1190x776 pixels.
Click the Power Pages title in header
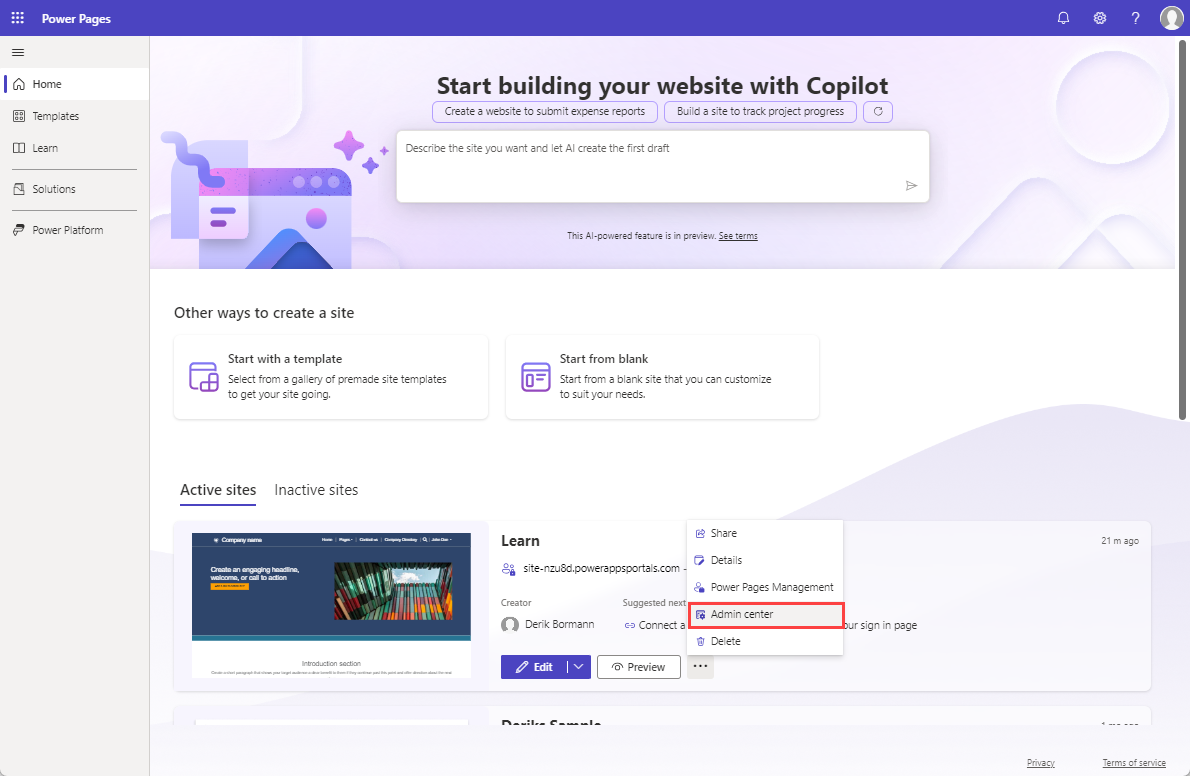click(76, 18)
